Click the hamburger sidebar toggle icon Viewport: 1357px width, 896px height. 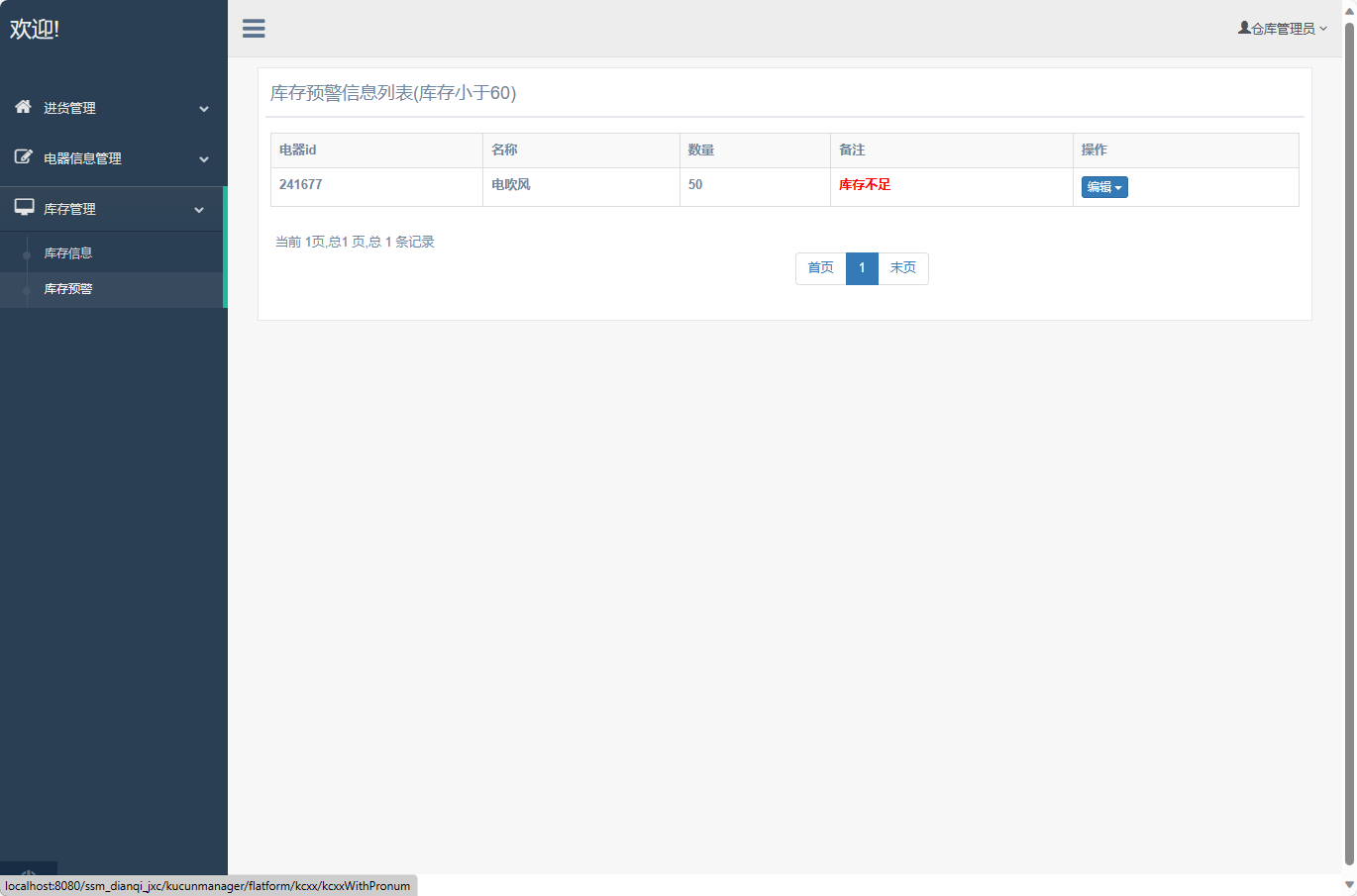(254, 29)
